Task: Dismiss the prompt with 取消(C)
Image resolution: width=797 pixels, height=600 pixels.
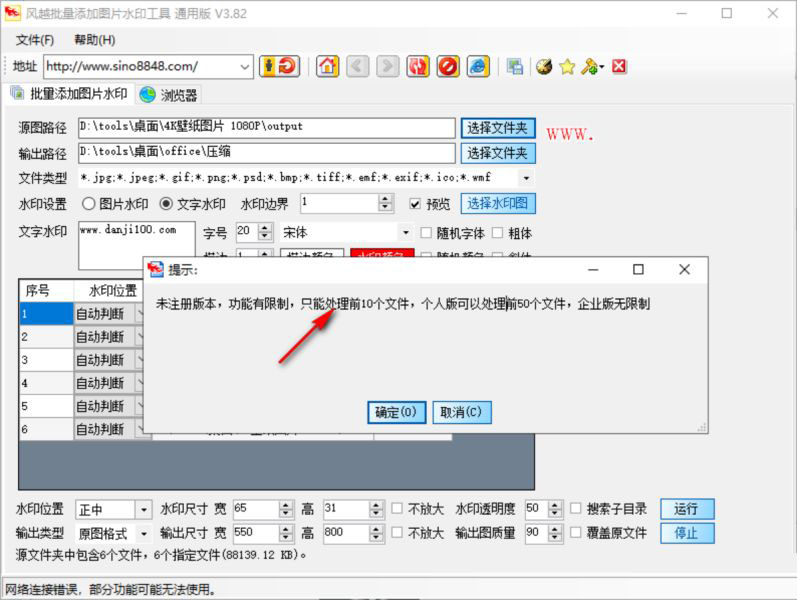Action: tap(462, 412)
